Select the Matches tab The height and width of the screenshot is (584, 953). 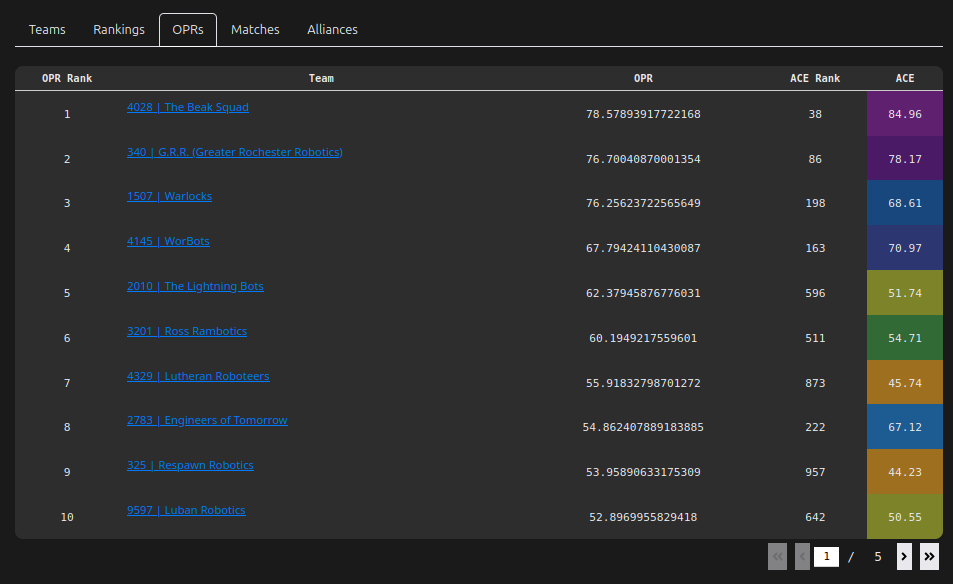pos(255,30)
